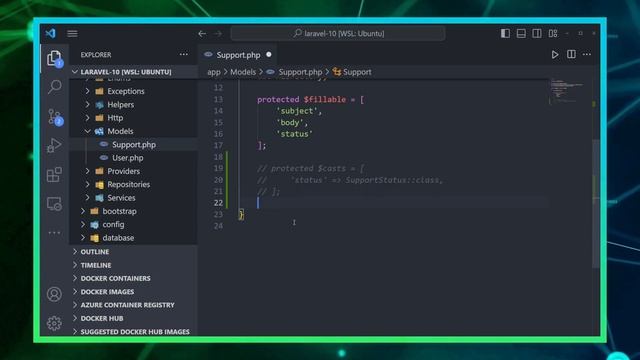Toggle the primary side bar
Viewport: 640px width, 360px height.
[x=505, y=33]
